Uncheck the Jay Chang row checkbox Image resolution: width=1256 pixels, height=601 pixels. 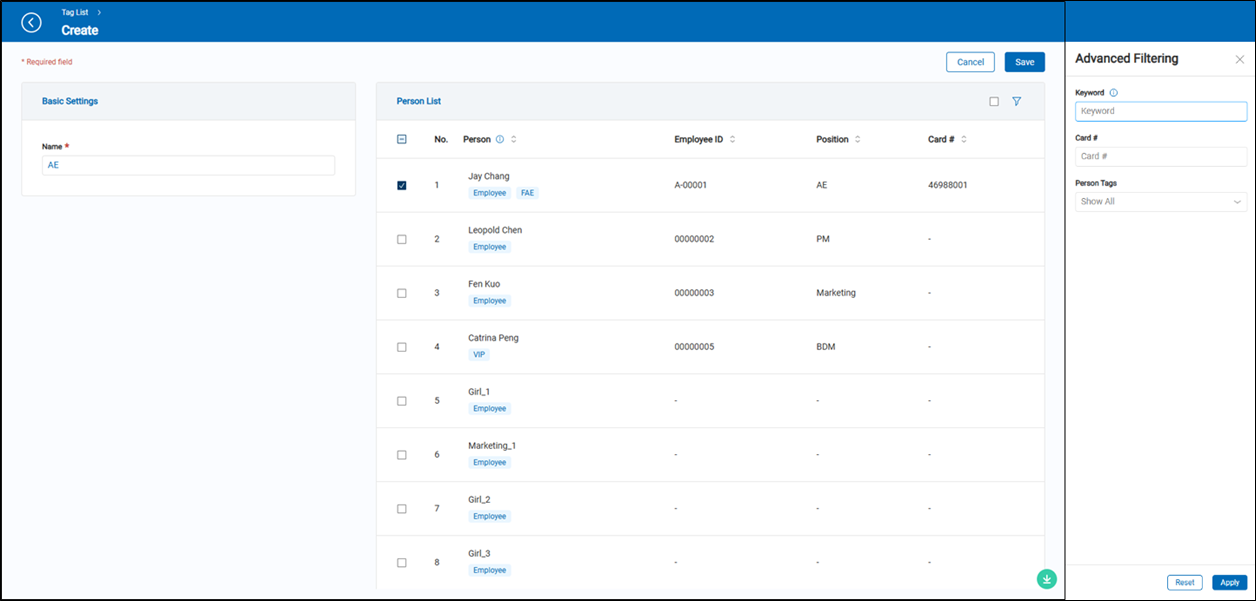pos(402,185)
